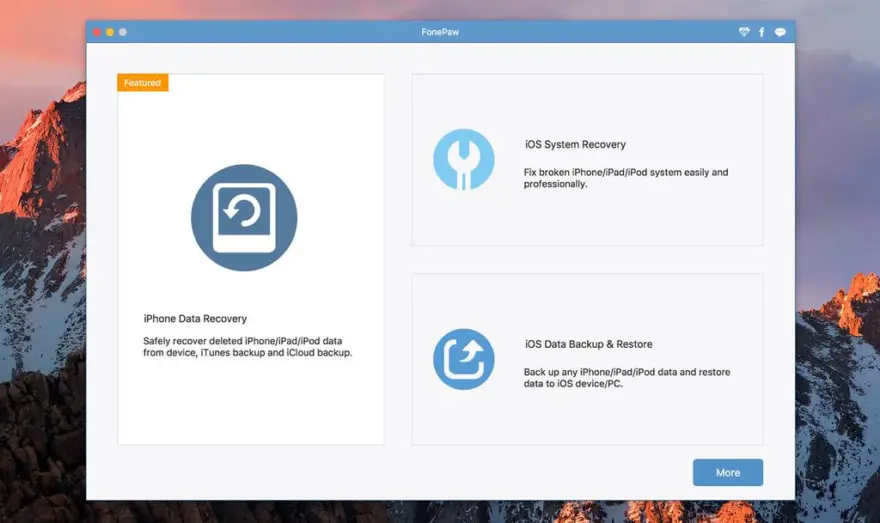
Task: Open the feedback chat bubble icon
Action: [780, 32]
